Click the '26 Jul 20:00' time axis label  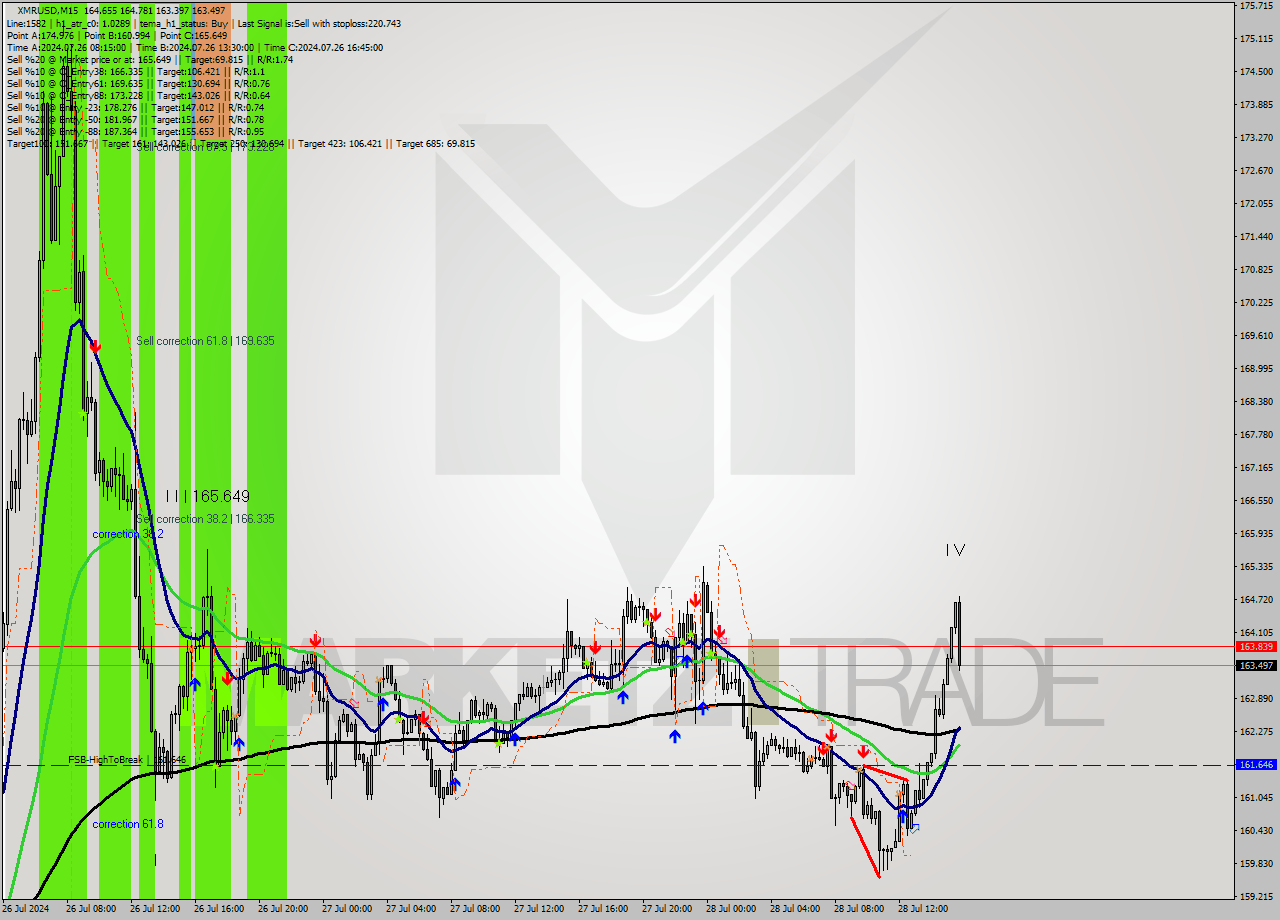point(283,909)
